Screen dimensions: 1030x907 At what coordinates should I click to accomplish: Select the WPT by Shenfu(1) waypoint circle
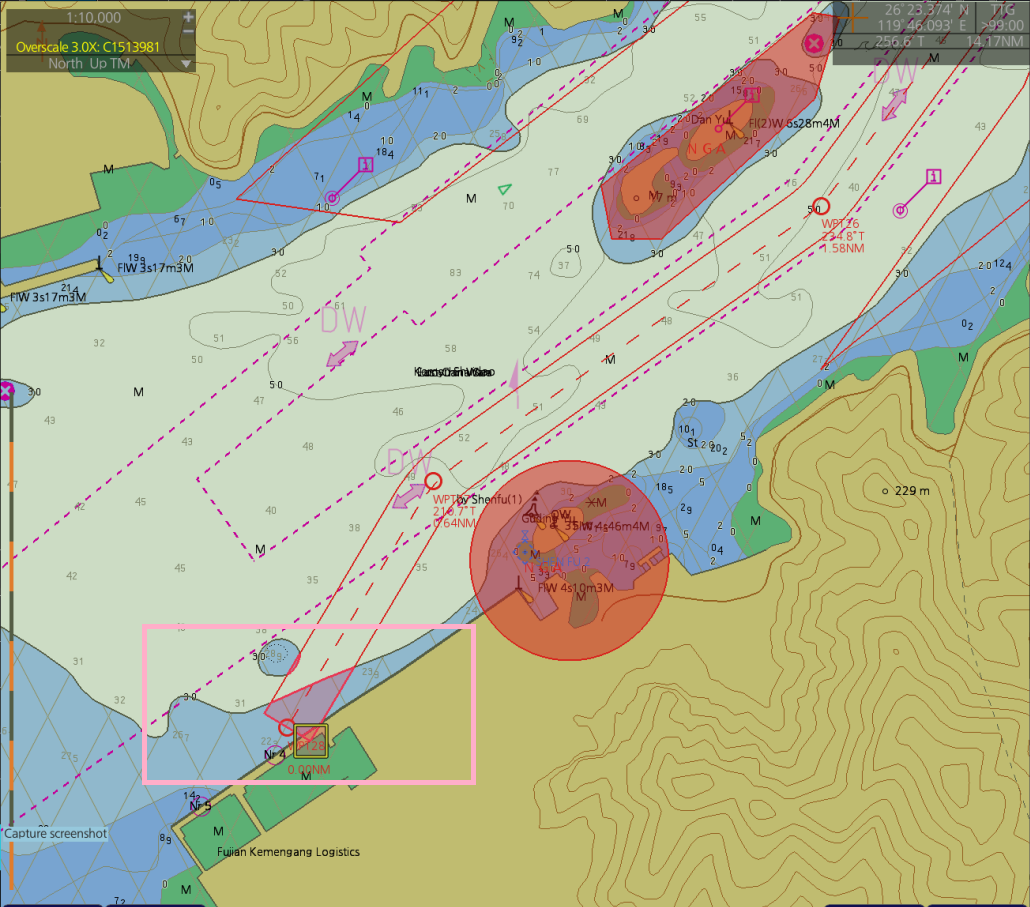point(433,481)
